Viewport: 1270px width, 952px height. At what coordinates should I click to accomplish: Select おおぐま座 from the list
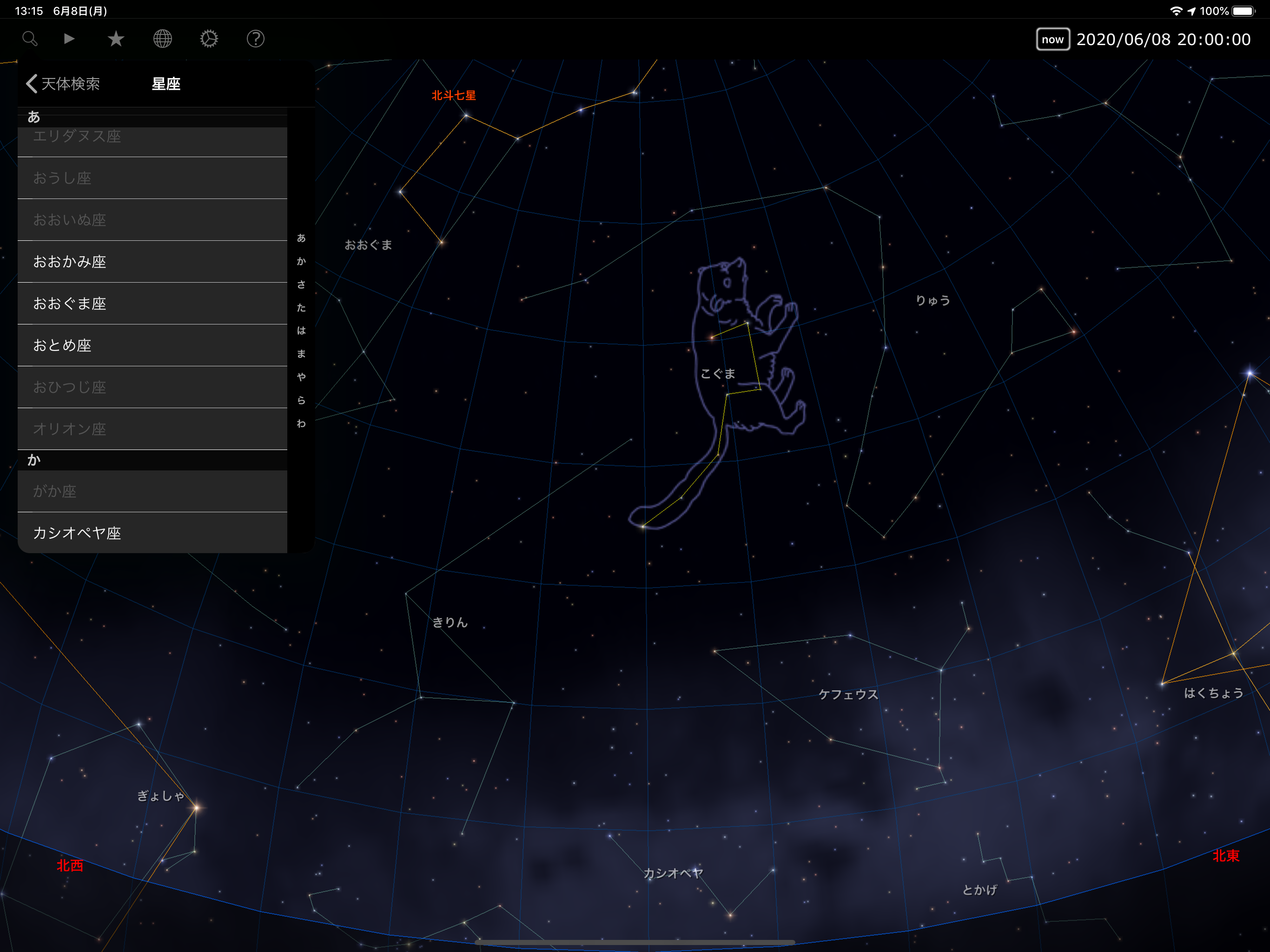152,304
